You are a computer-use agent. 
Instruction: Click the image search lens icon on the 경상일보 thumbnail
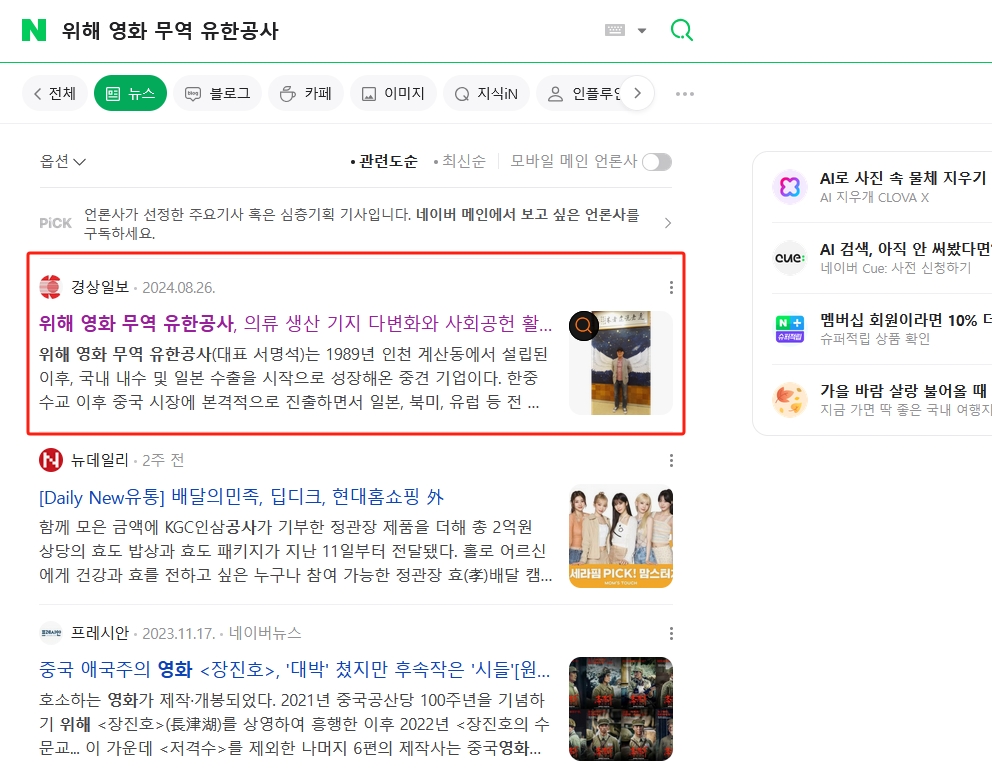coord(583,326)
